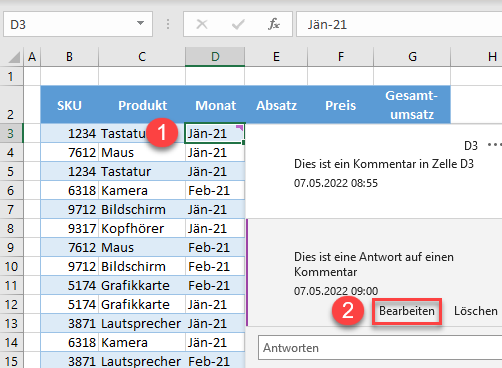This screenshot has height=368, width=502.
Task: Click the Produkt header cell
Action: [142, 105]
